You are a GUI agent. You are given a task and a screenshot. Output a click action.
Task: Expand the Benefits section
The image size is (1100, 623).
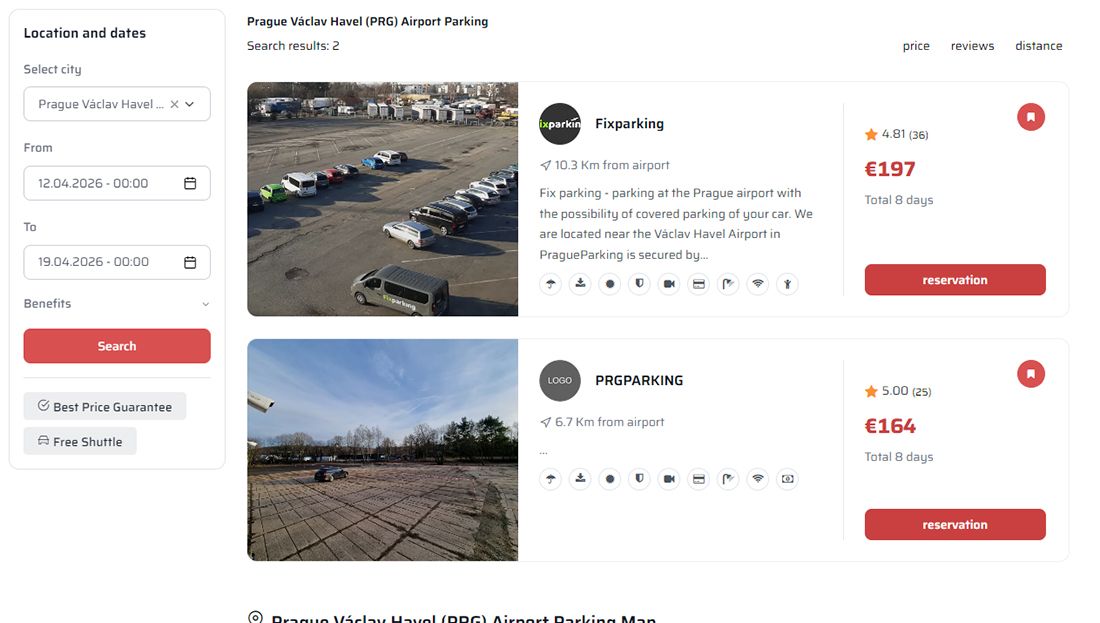coord(117,304)
